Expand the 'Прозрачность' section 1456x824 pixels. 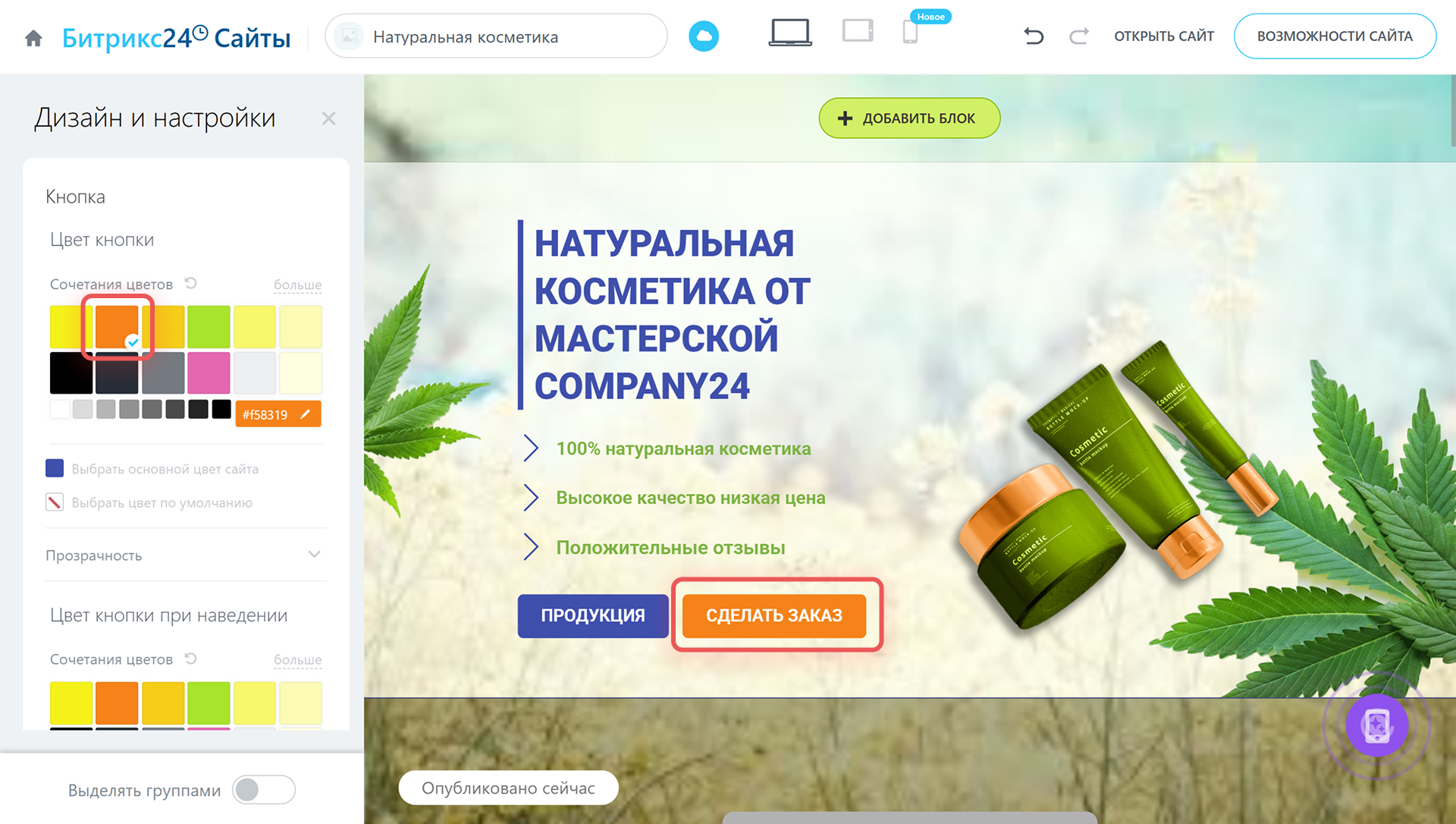pos(186,555)
